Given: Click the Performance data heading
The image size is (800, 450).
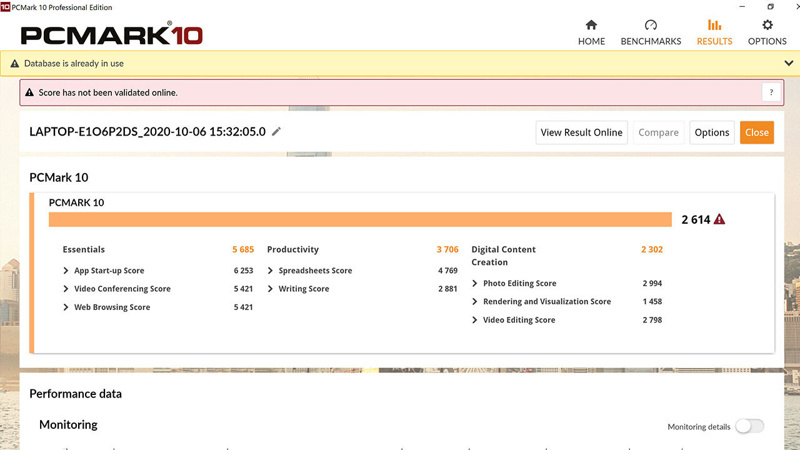Looking at the screenshot, I should tap(76, 394).
